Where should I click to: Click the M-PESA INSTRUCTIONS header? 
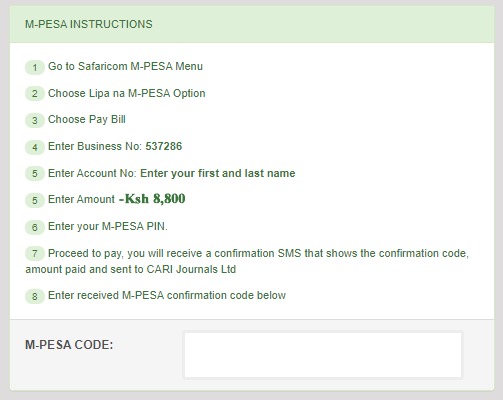point(89,24)
